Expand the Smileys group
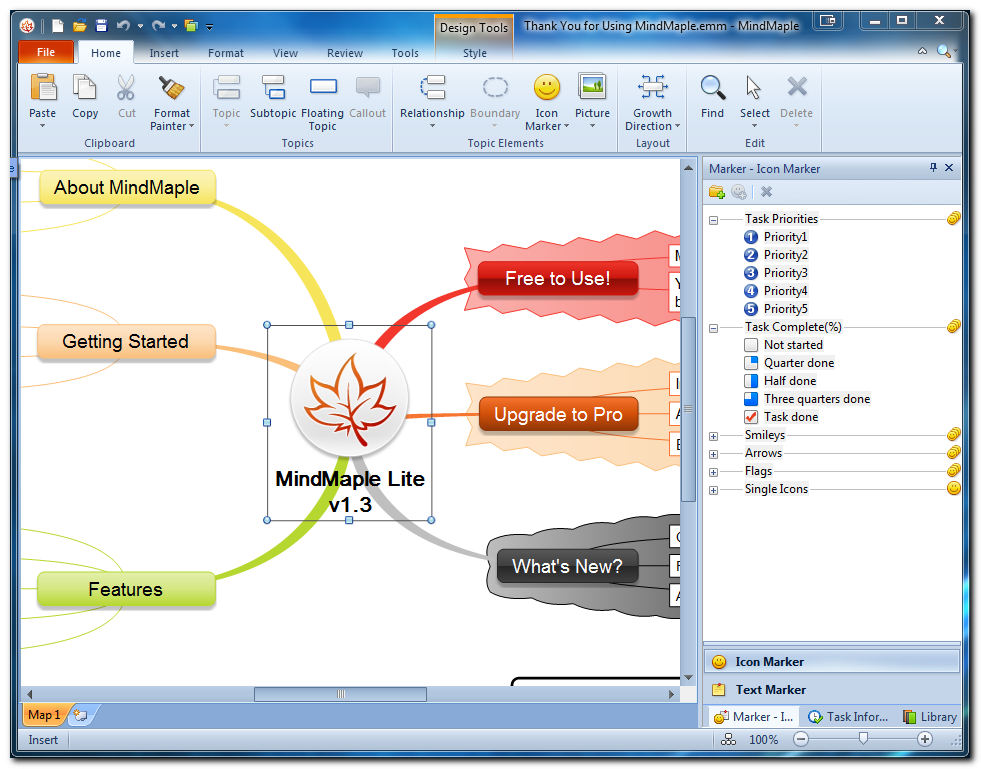Viewport: 981px width, 769px height. pyautogui.click(x=713, y=436)
